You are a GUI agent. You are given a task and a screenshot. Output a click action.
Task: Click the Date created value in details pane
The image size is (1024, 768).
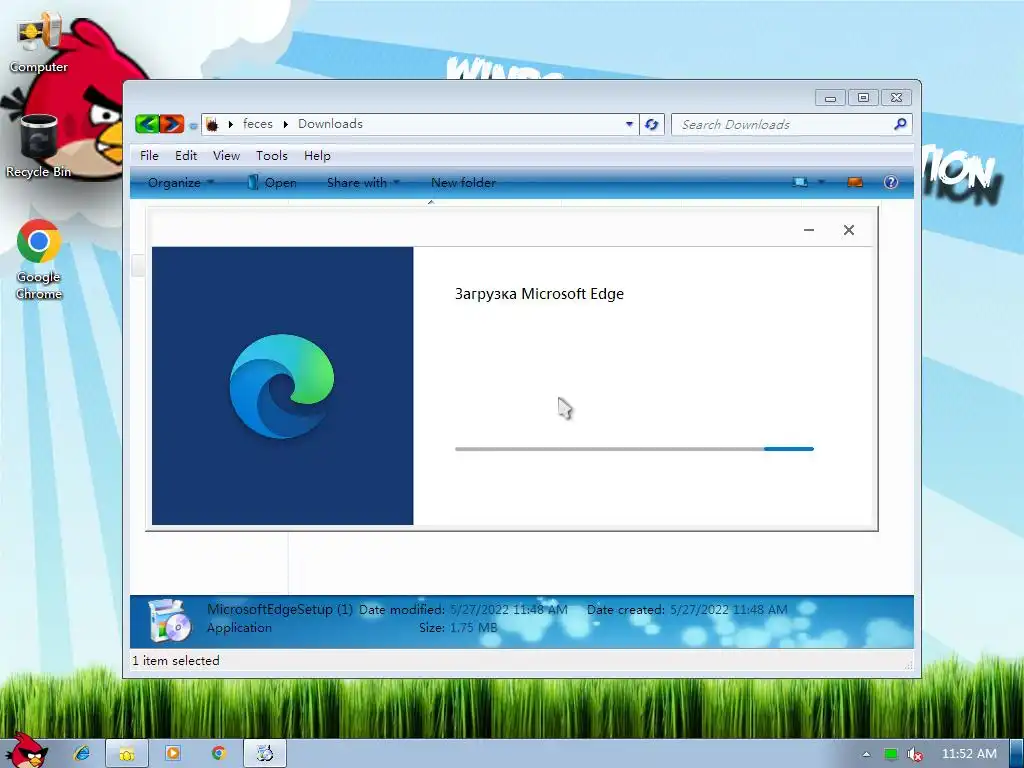click(x=729, y=609)
